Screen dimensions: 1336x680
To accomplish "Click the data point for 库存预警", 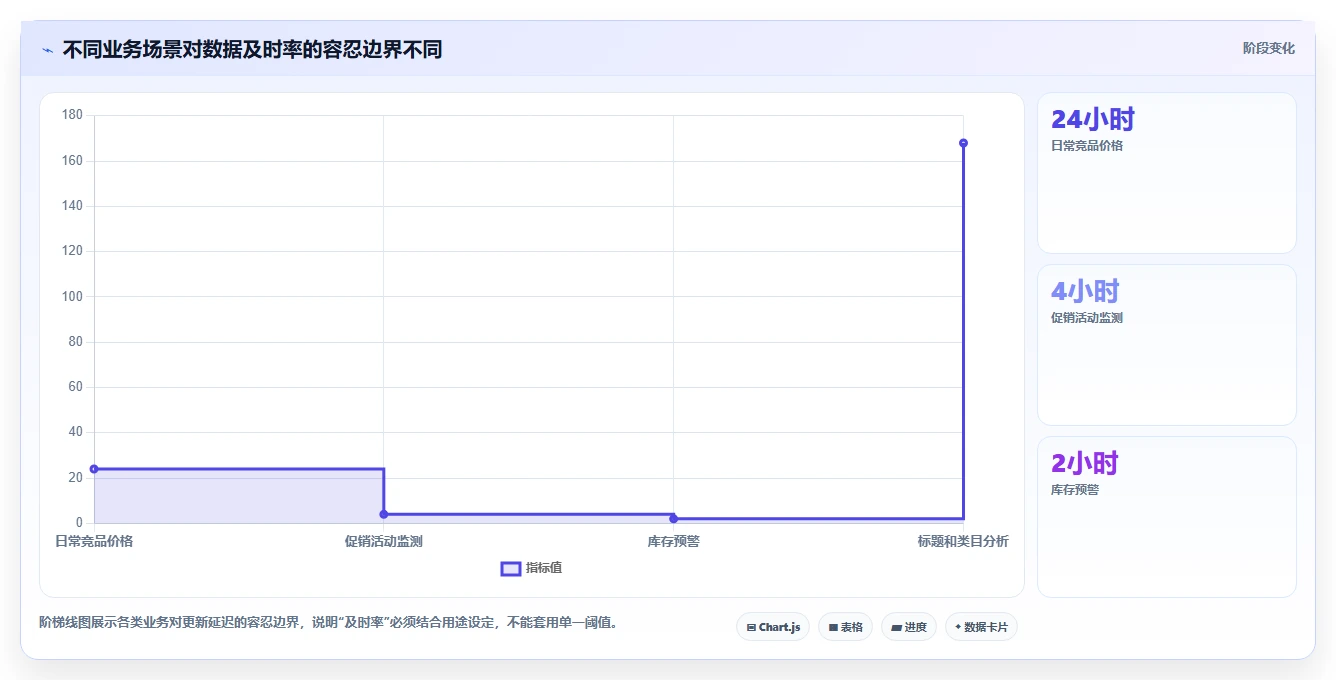I will pos(673,518).
